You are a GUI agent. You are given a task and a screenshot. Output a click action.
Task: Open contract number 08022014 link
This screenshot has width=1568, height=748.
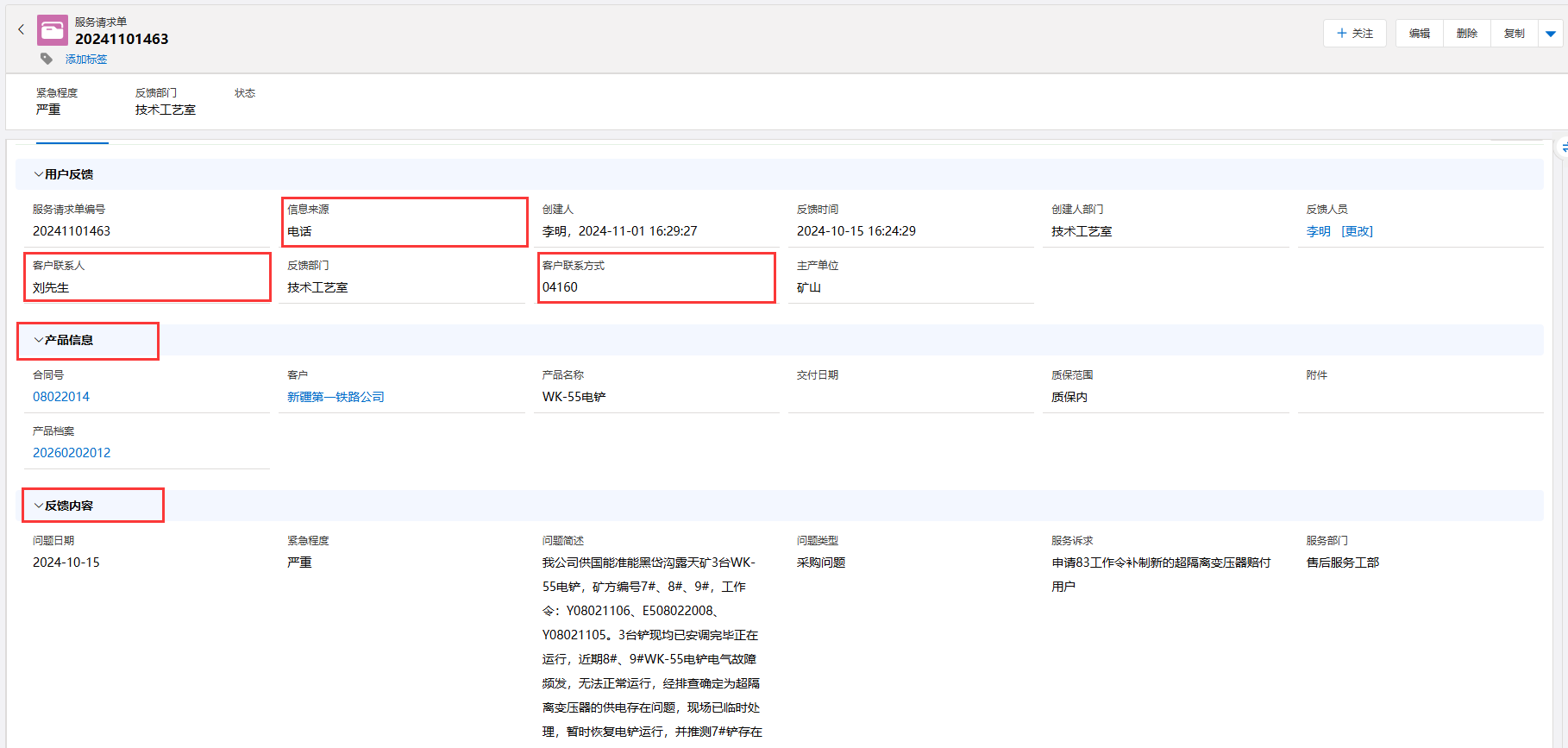61,397
